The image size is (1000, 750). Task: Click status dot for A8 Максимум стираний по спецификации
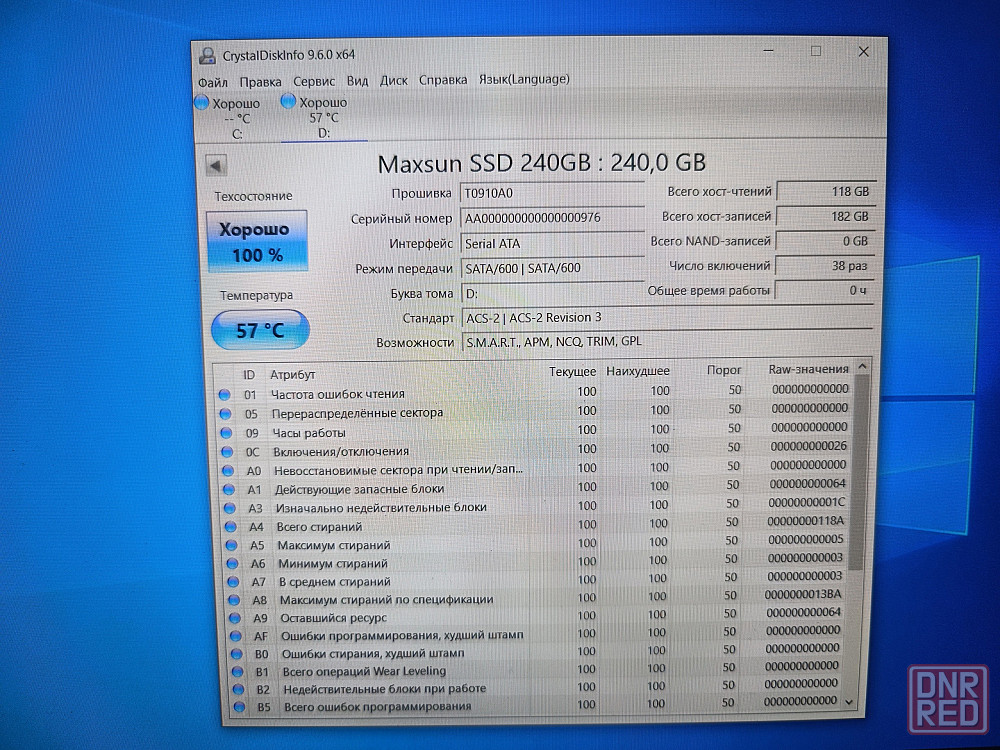click(234, 600)
